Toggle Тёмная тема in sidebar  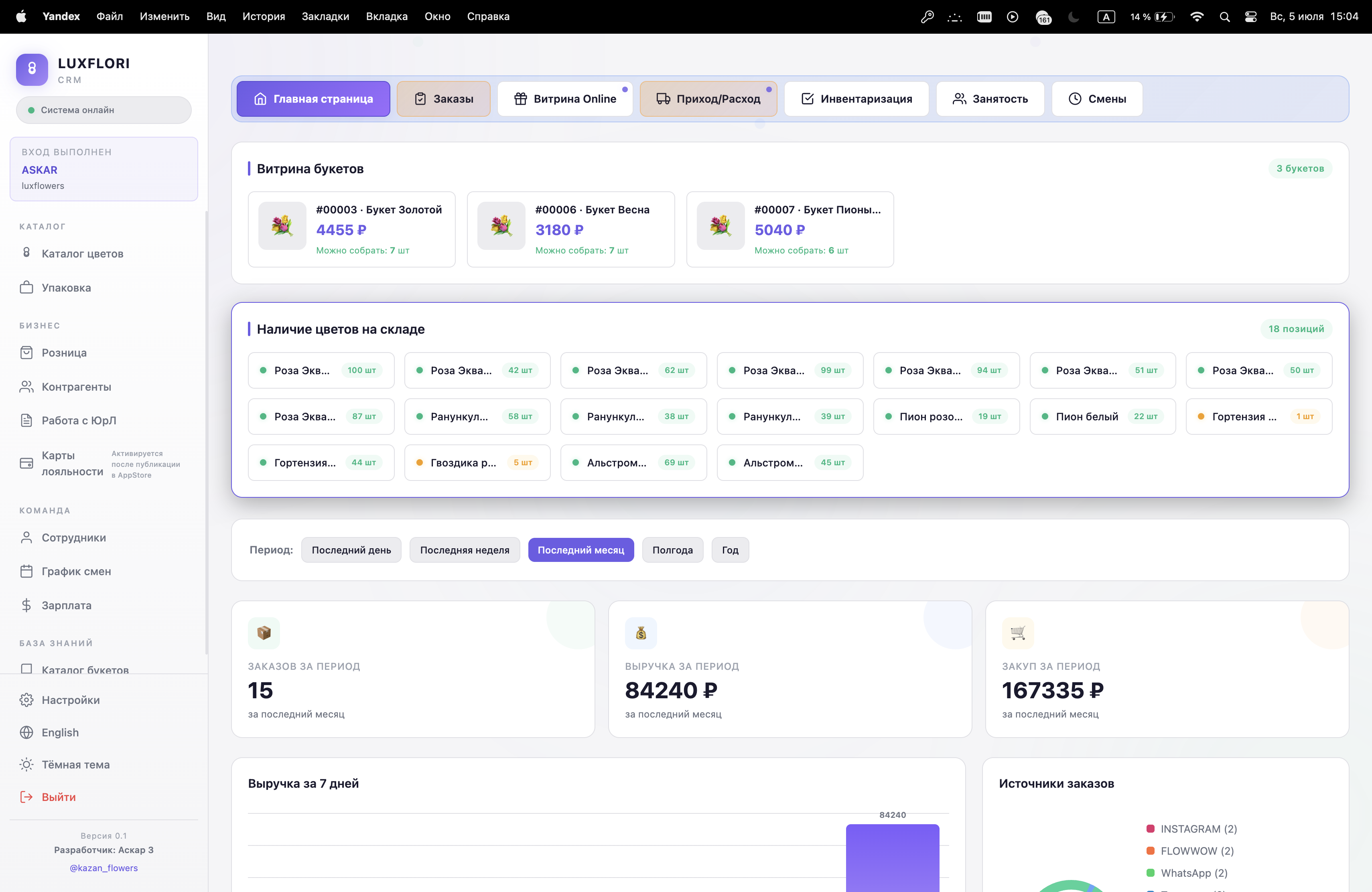coord(75,764)
